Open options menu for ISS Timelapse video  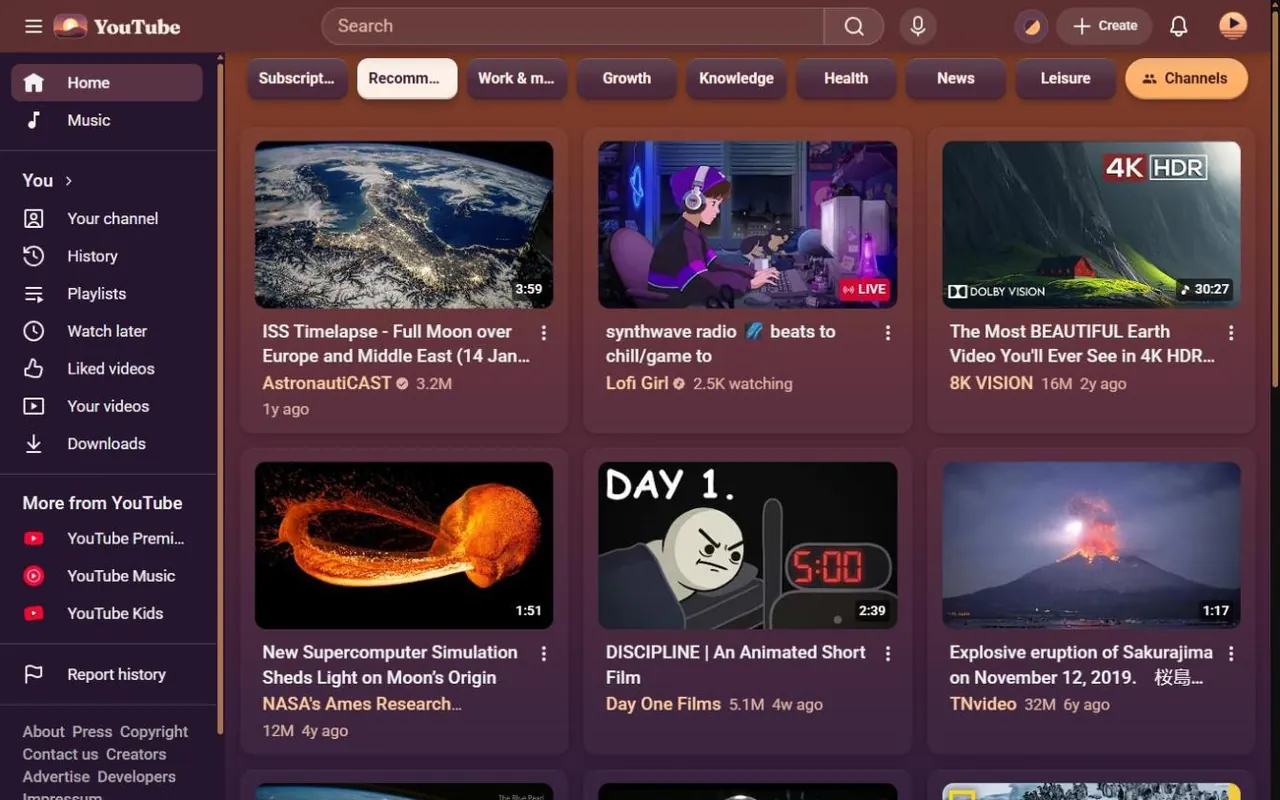(x=544, y=332)
